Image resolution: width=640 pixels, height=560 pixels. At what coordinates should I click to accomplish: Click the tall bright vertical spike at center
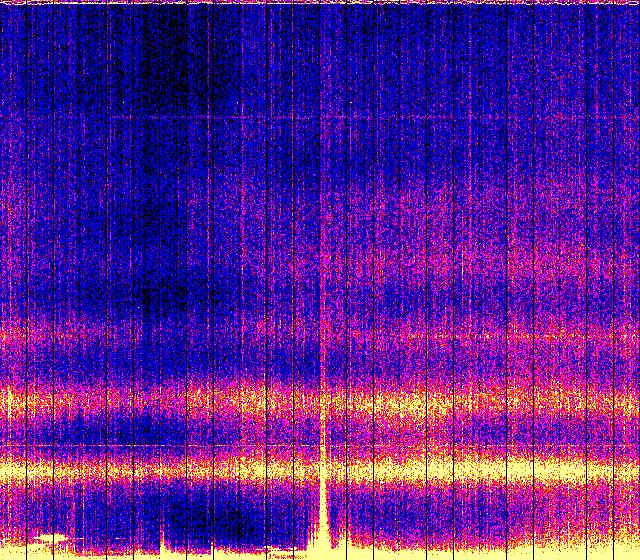click(324, 480)
